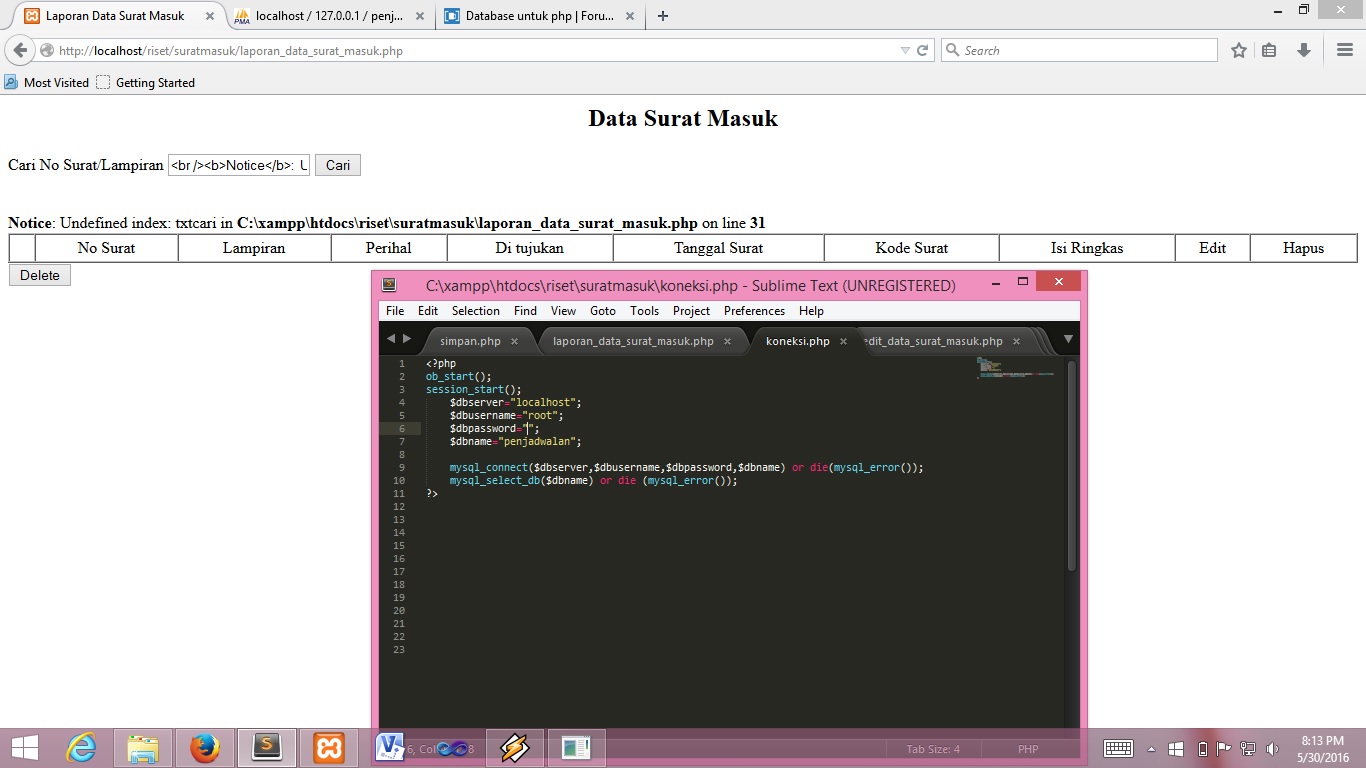Click Tab Size: 4 in status bar
Screen dimensions: 1366x768
click(x=933, y=749)
